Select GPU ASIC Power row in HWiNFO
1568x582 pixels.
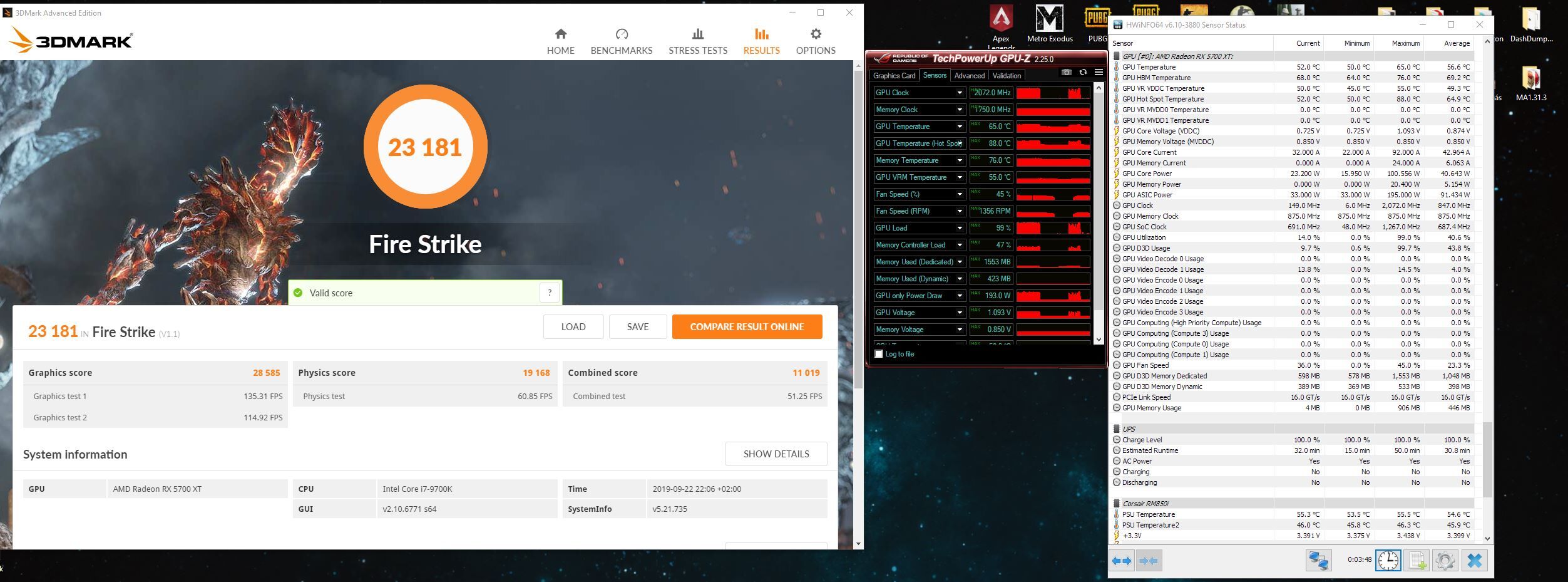pyautogui.click(x=1293, y=195)
